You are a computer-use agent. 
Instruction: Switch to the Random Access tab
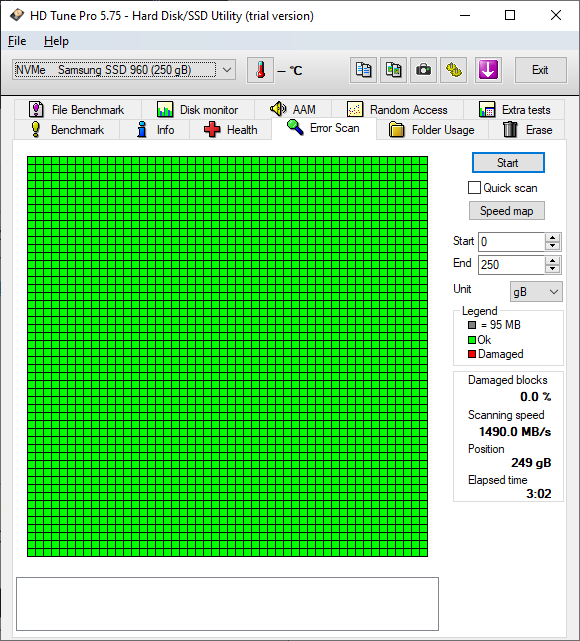[x=397, y=110]
